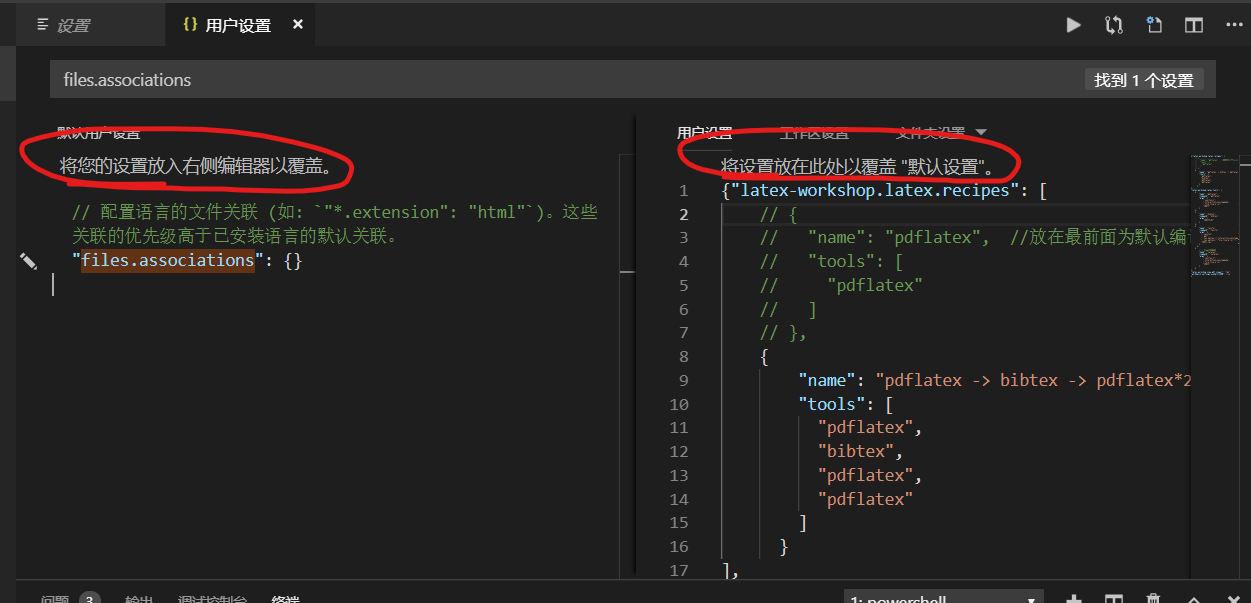This screenshot has width=1251, height=603.
Task: Kill the terminal with the trash icon
Action: (1153, 599)
